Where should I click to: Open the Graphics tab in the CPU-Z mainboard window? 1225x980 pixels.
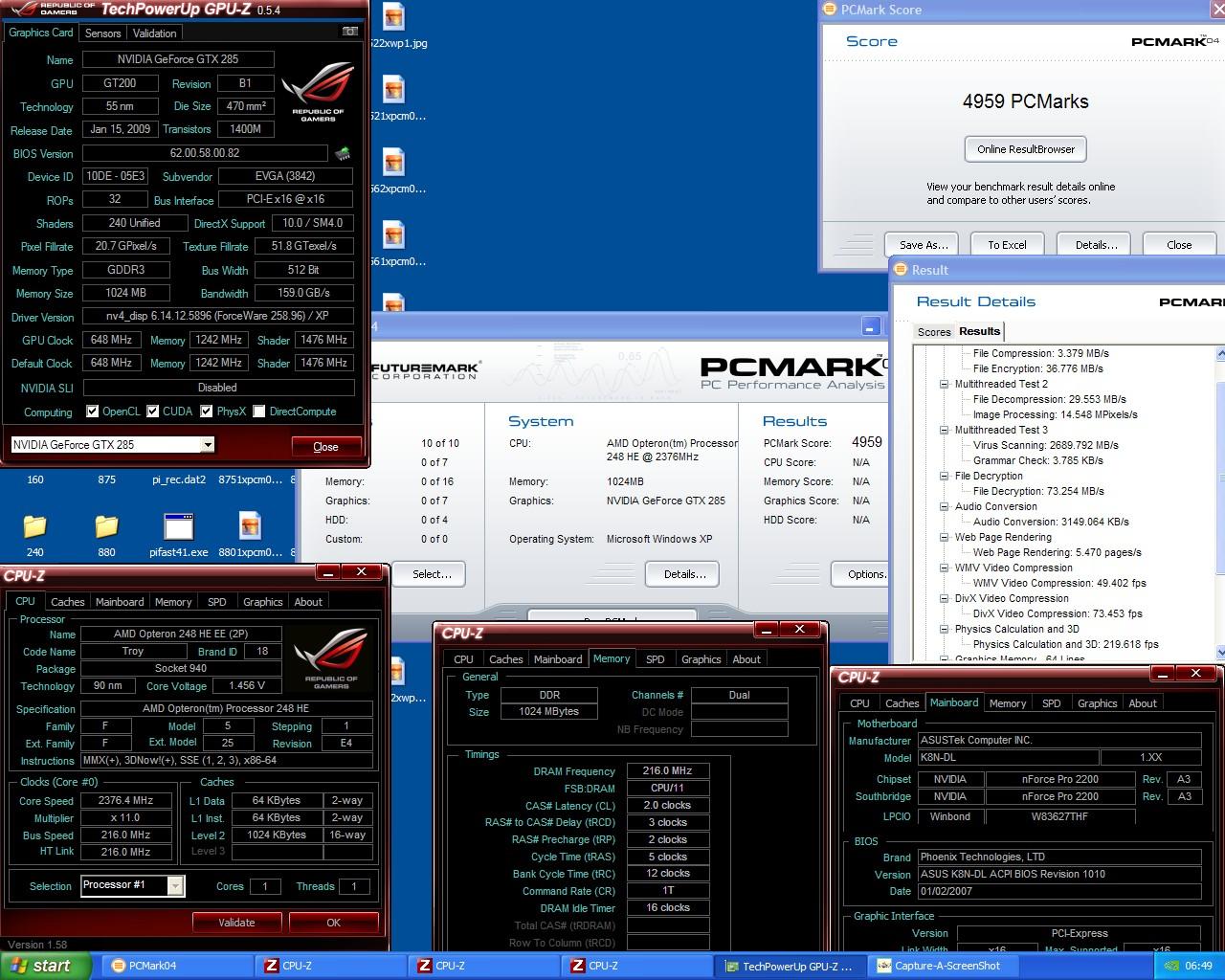point(1097,703)
